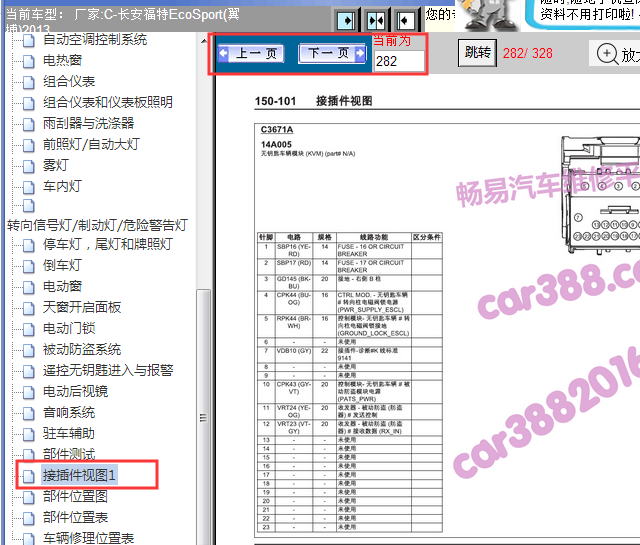Click the SBP16 (YE-RD) circuit cell
Image resolution: width=640 pixels, height=545 pixels.
(294, 250)
